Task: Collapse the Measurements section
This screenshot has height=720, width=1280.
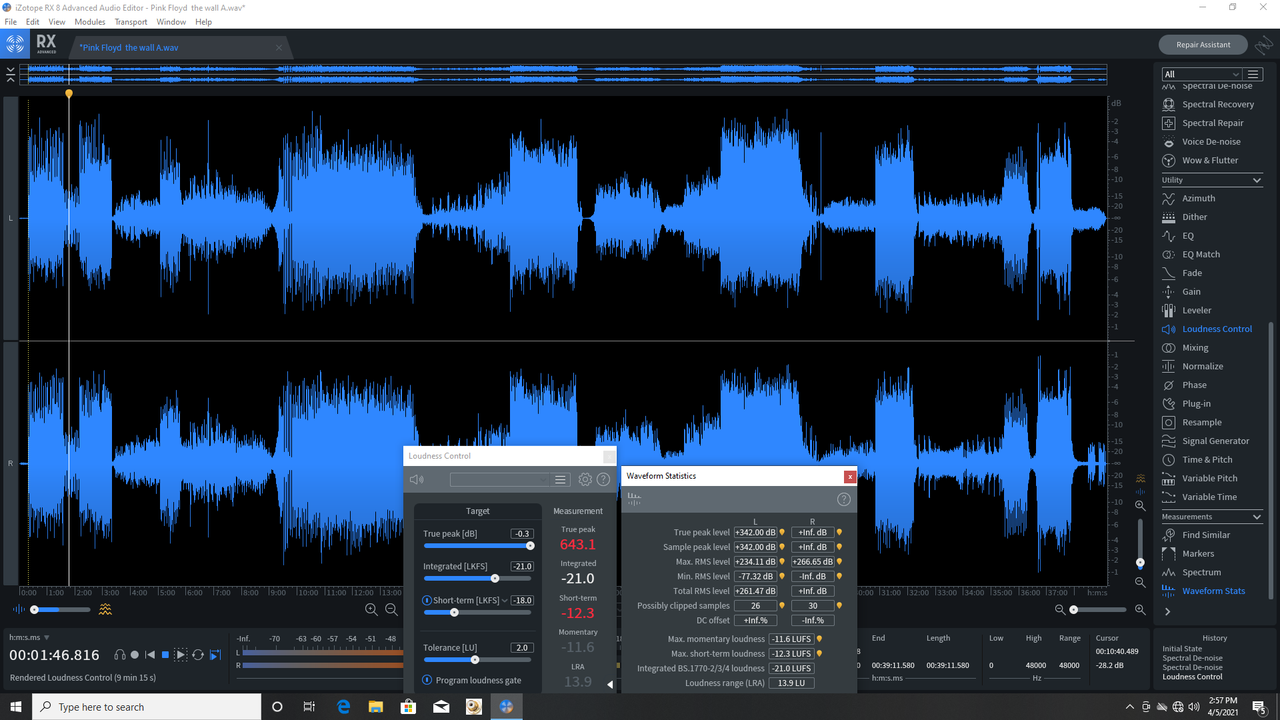Action: pos(1257,517)
